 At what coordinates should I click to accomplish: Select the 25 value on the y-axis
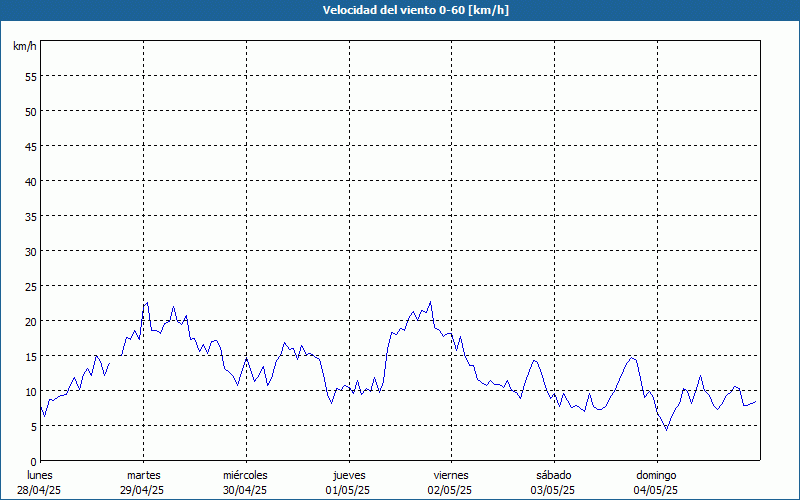(31, 286)
